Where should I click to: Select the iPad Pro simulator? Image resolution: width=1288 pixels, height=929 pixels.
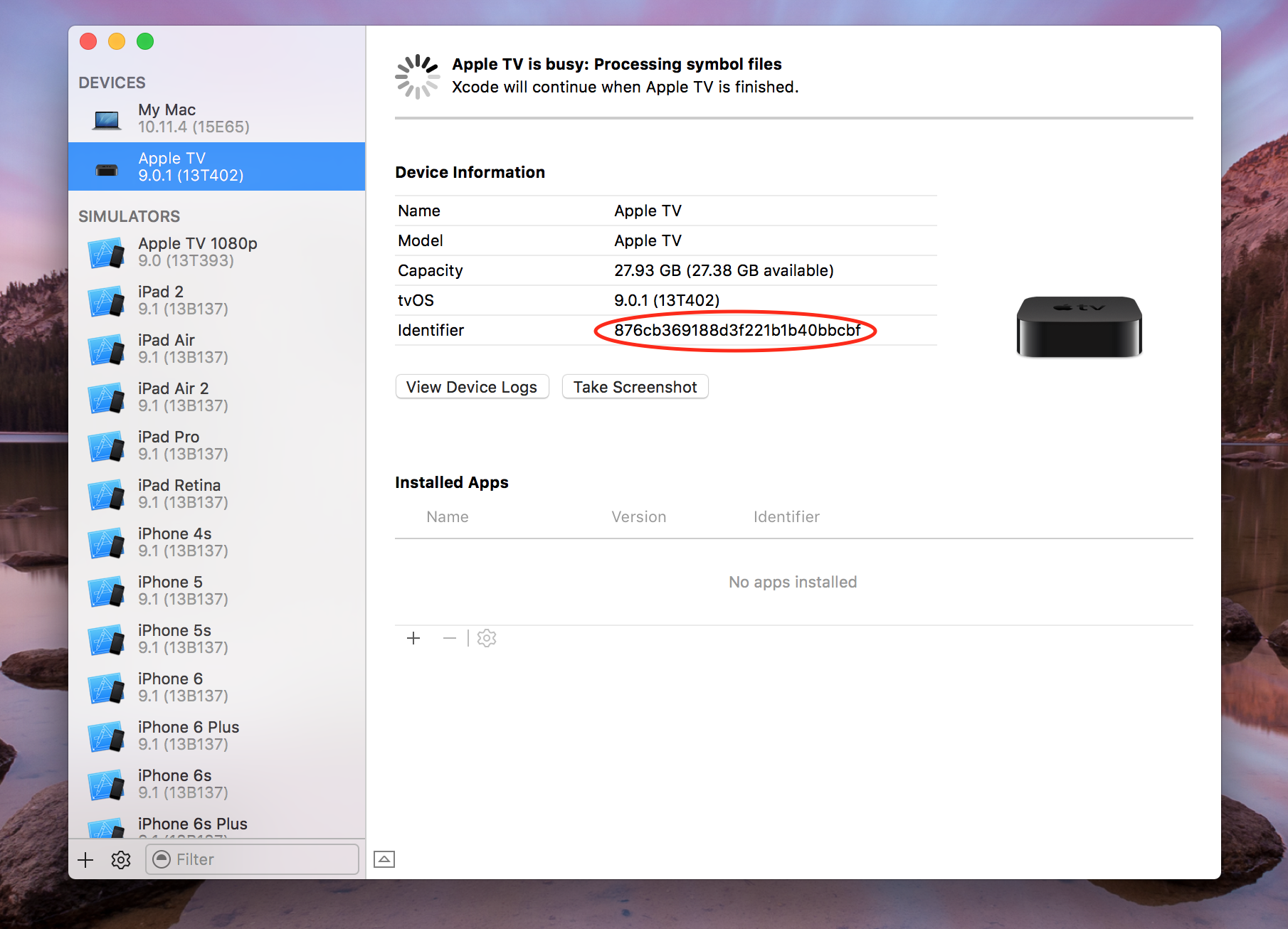pyautogui.click(x=217, y=446)
